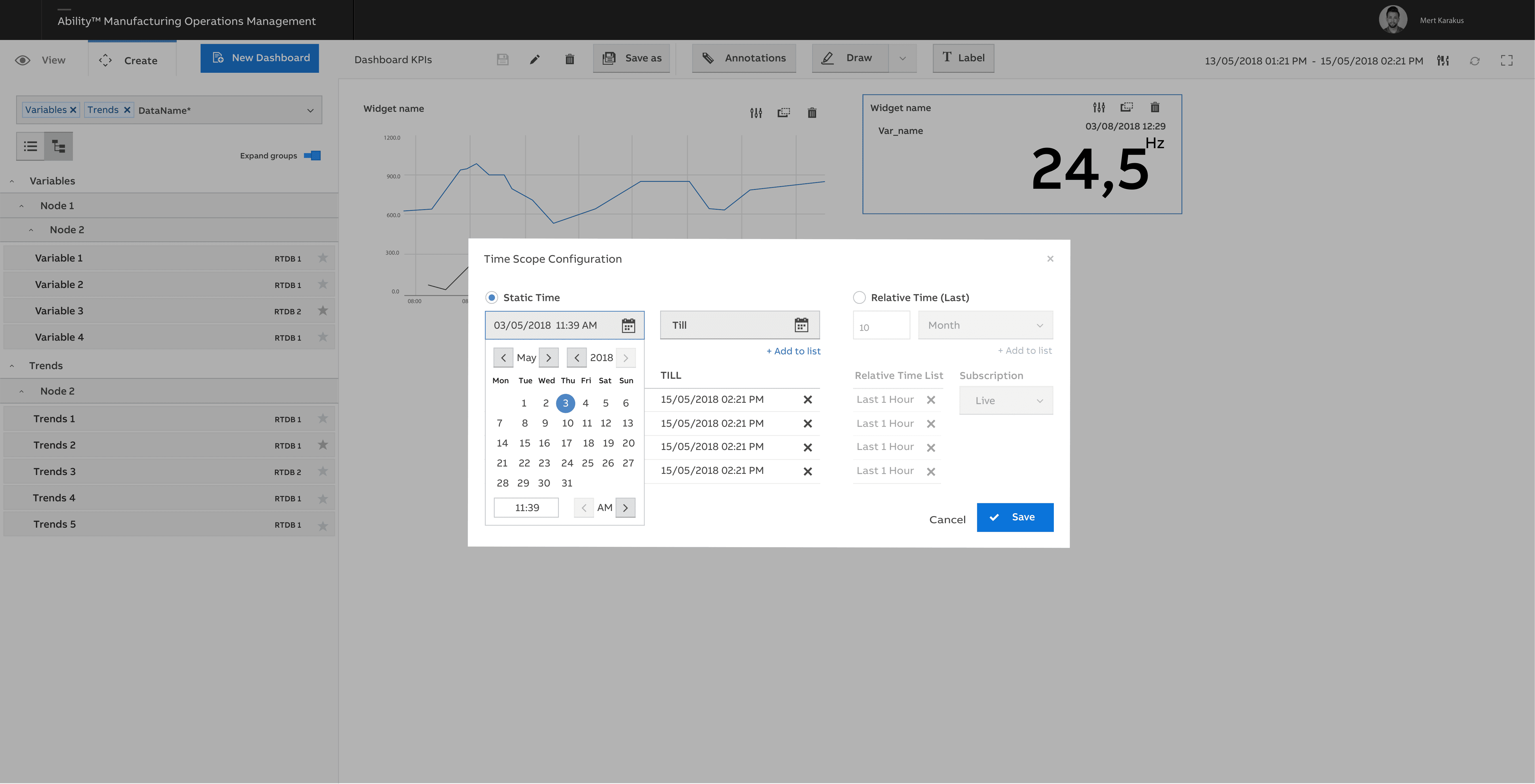The width and height of the screenshot is (1535, 784).
Task: Enter fullscreen mode with expand icon
Action: coord(1507,60)
